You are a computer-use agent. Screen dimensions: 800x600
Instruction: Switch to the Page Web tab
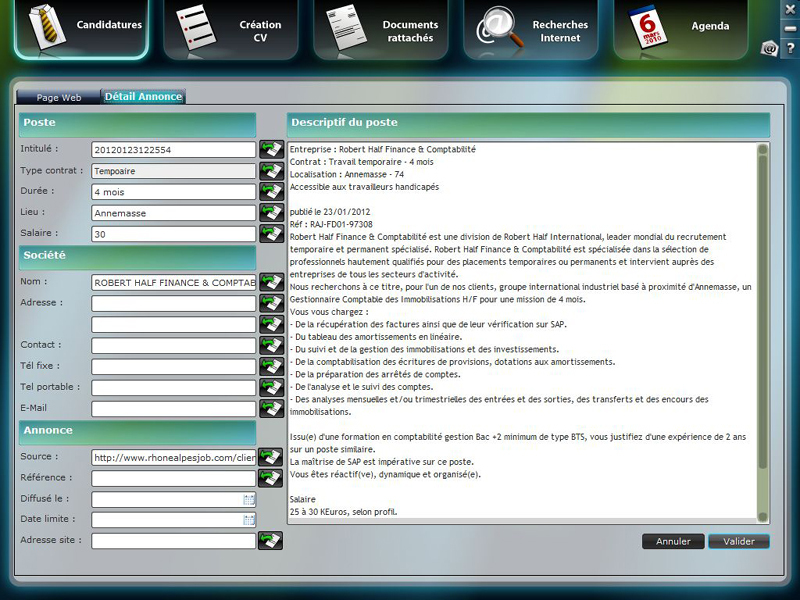(58, 97)
